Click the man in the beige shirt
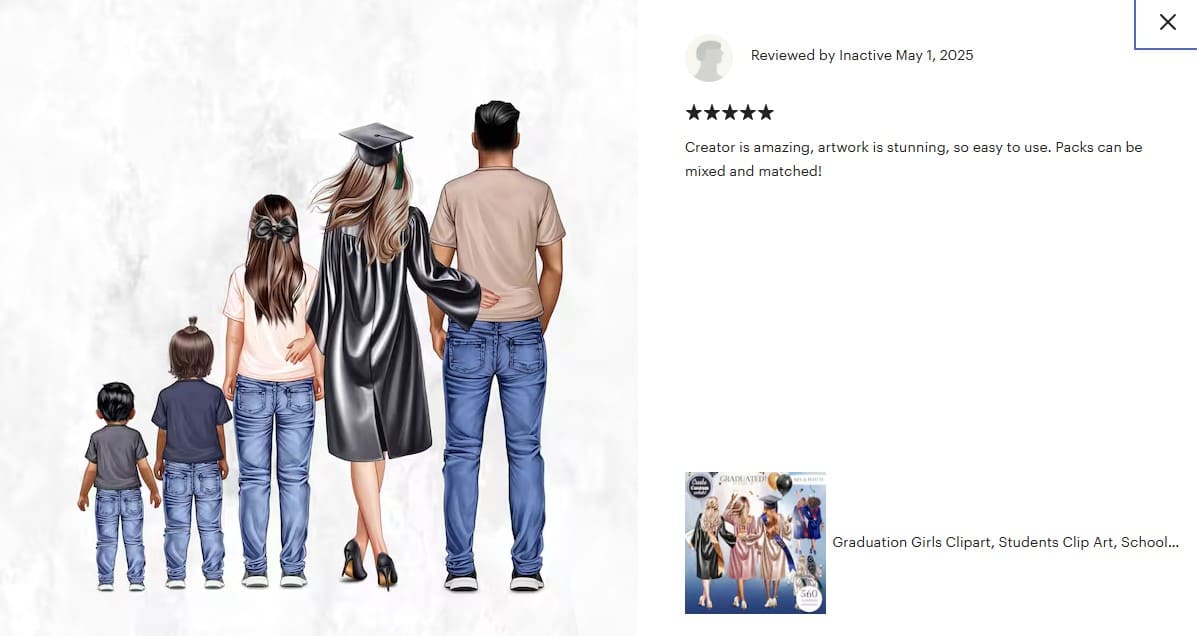The width and height of the screenshot is (1197, 636). [497, 344]
